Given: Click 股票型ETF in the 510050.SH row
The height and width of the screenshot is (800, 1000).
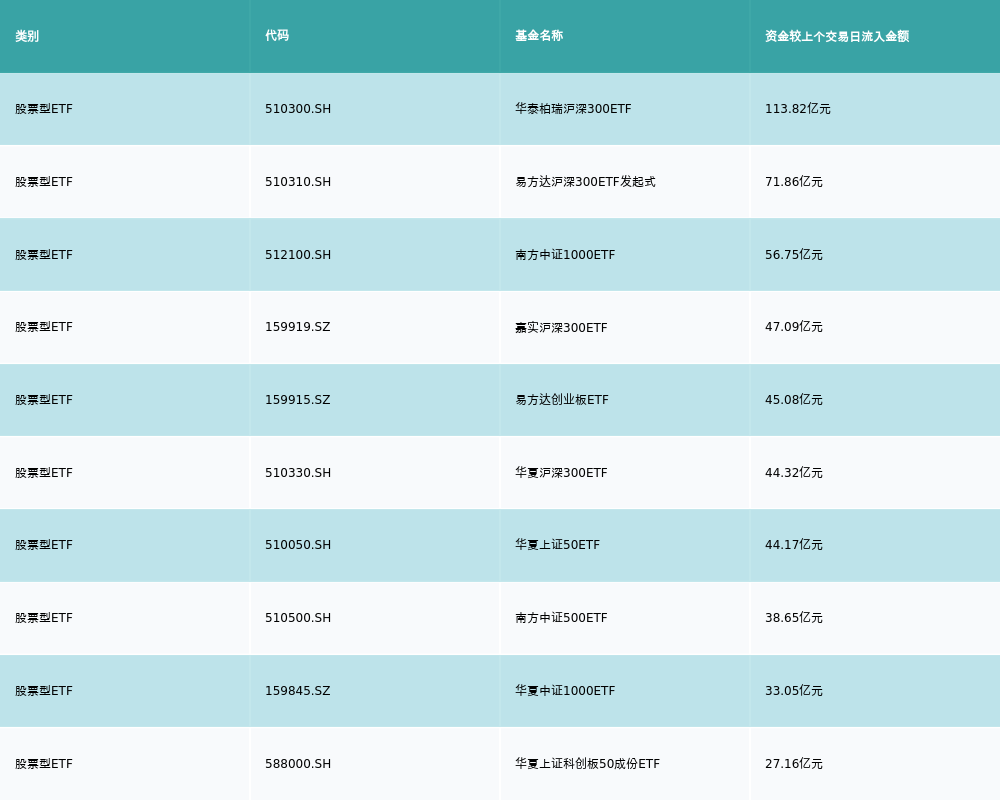Looking at the screenshot, I should (x=44, y=545).
